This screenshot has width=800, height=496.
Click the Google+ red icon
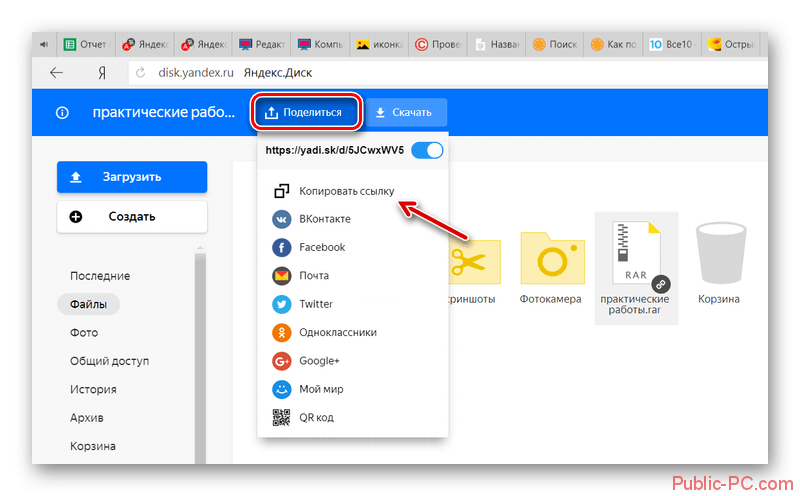pos(281,361)
